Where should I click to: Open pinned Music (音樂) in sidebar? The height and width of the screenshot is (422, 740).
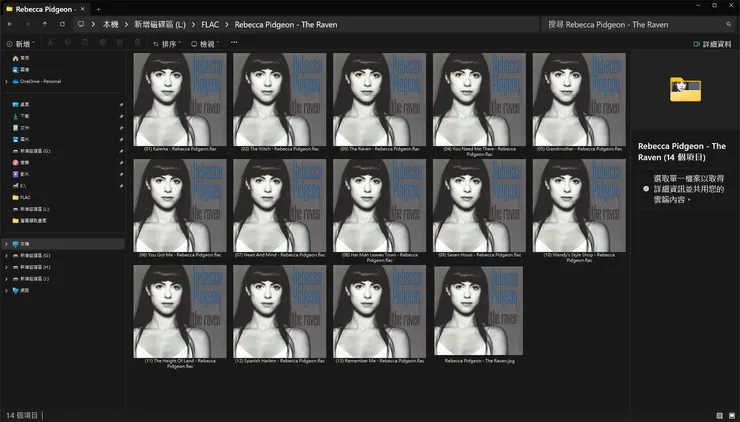[21, 162]
